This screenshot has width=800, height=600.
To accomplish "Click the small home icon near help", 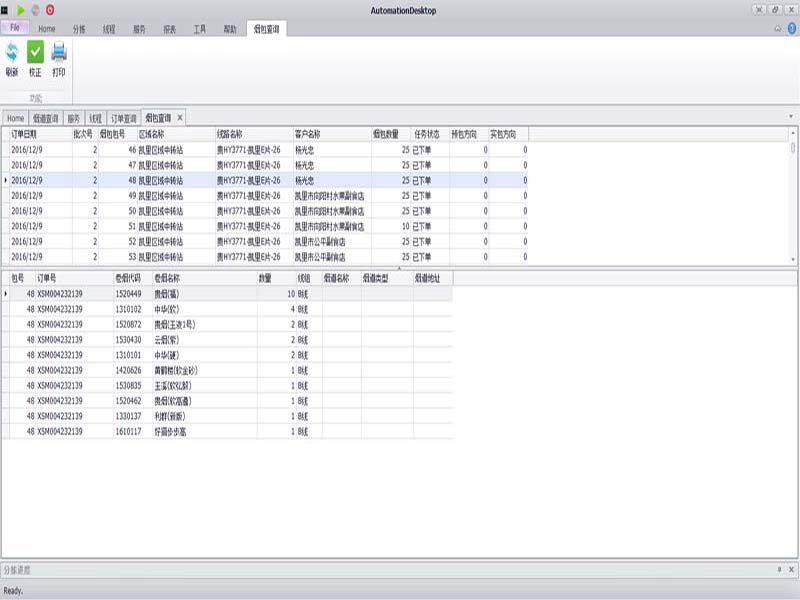I will [777, 28].
